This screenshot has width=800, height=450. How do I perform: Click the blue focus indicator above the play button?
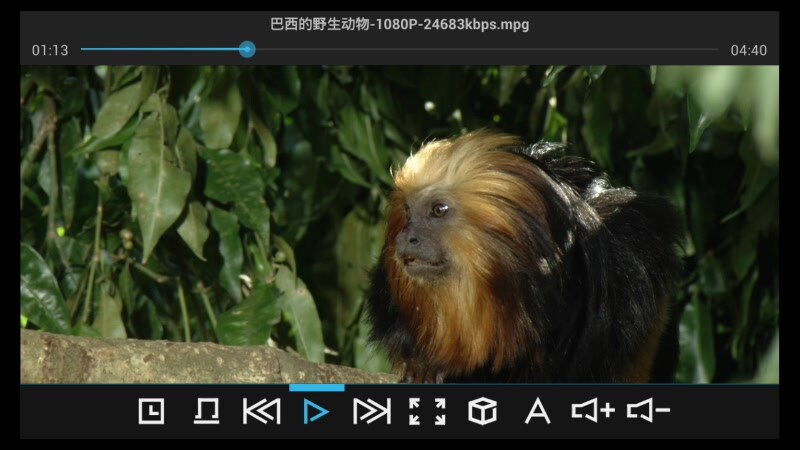[316, 387]
